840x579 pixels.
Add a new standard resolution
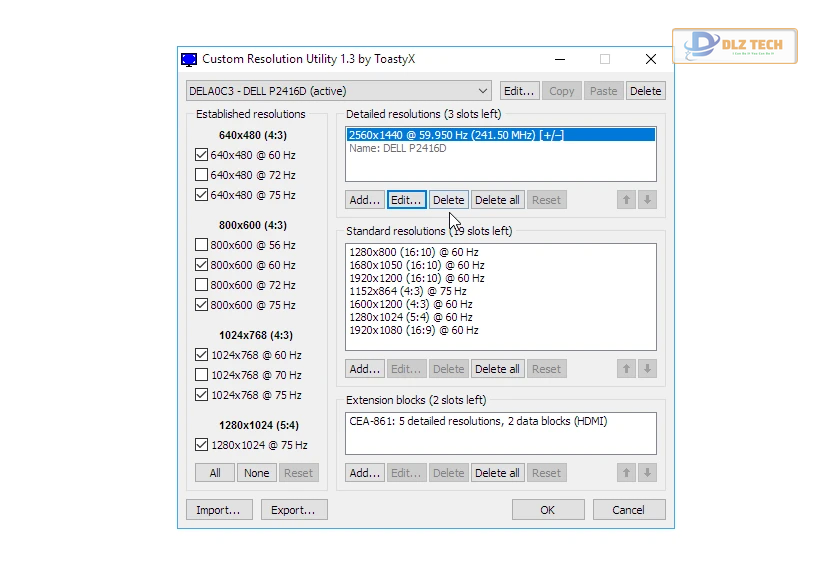click(x=364, y=369)
